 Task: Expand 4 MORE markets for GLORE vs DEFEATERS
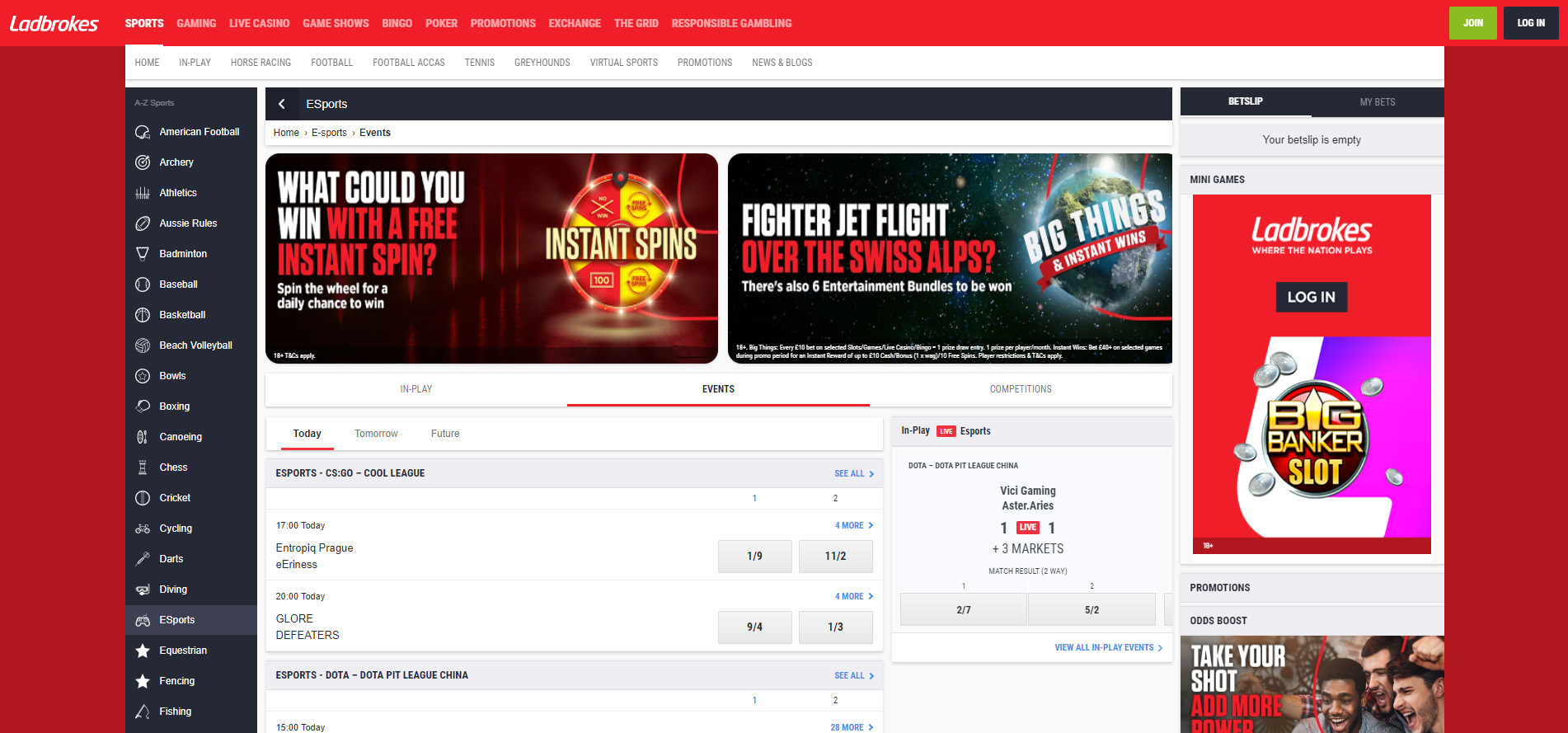[854, 597]
